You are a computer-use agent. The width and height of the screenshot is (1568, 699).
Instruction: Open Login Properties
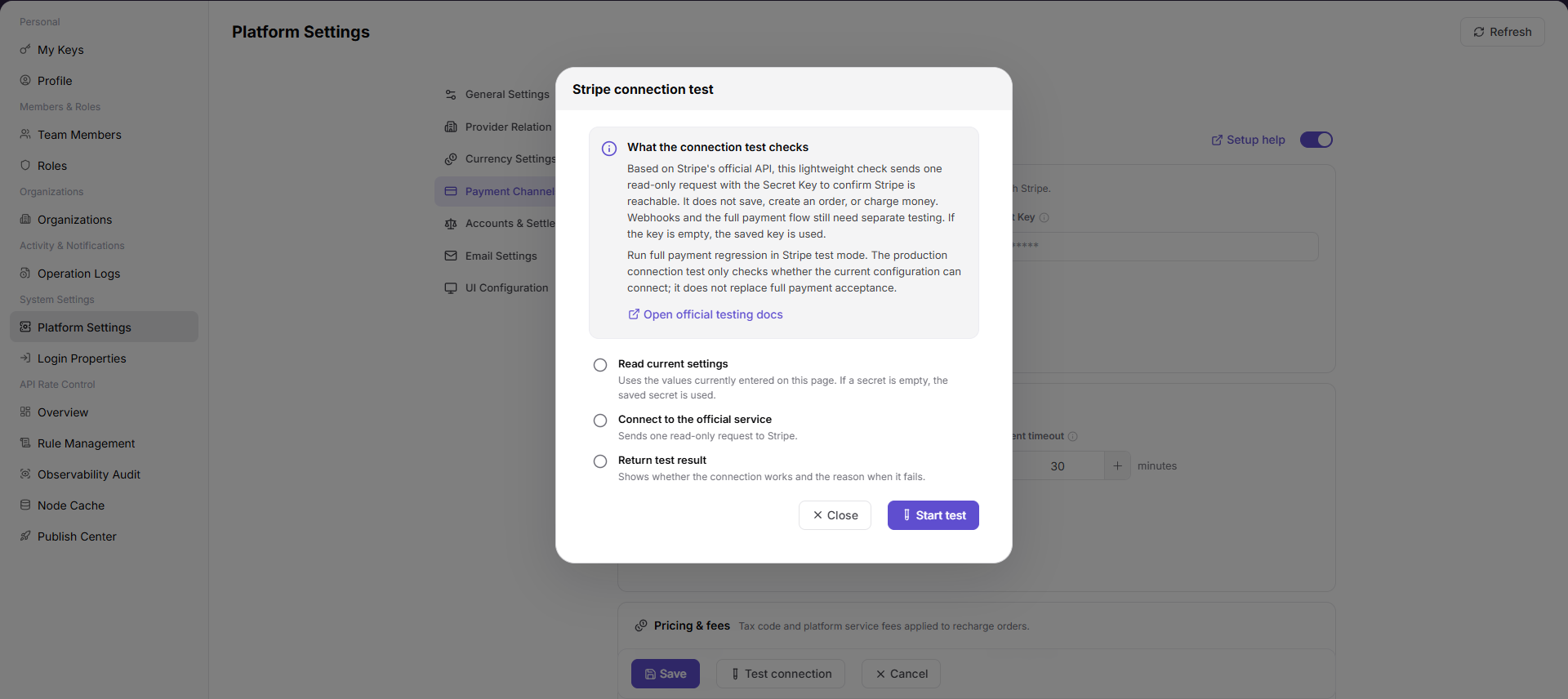104,358
